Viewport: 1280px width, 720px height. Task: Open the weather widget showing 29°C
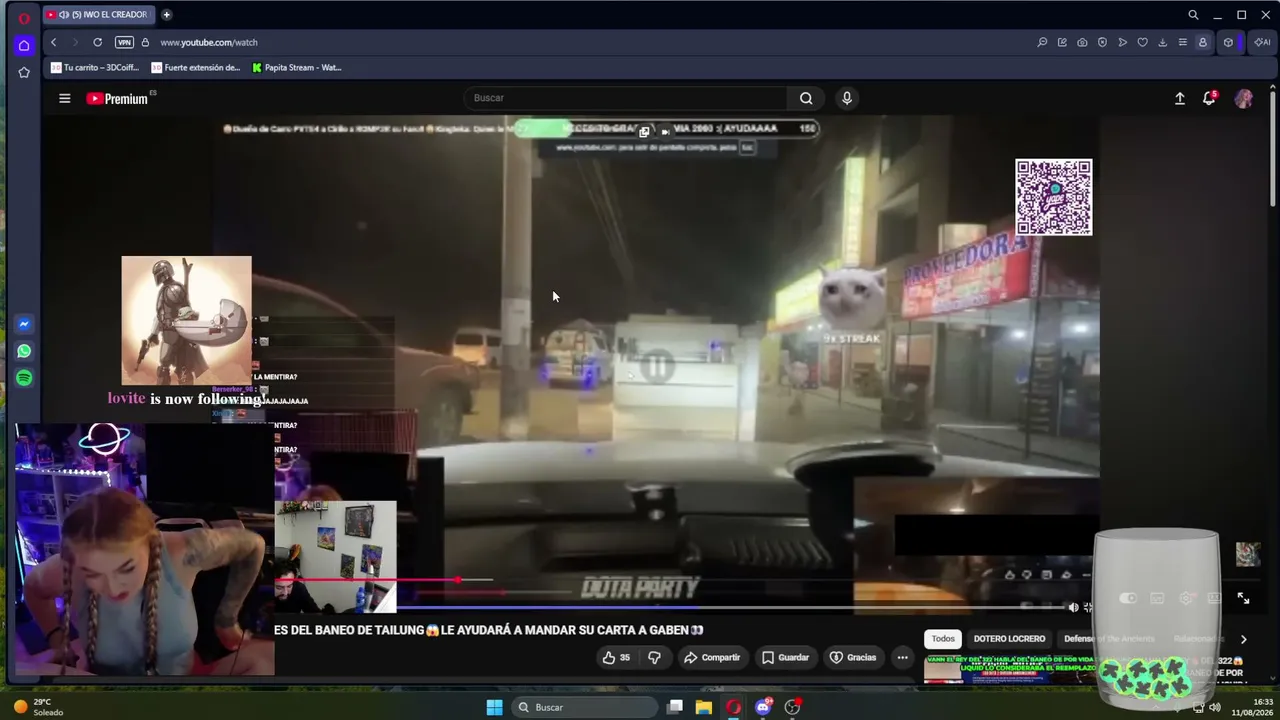pyautogui.click(x=40, y=707)
